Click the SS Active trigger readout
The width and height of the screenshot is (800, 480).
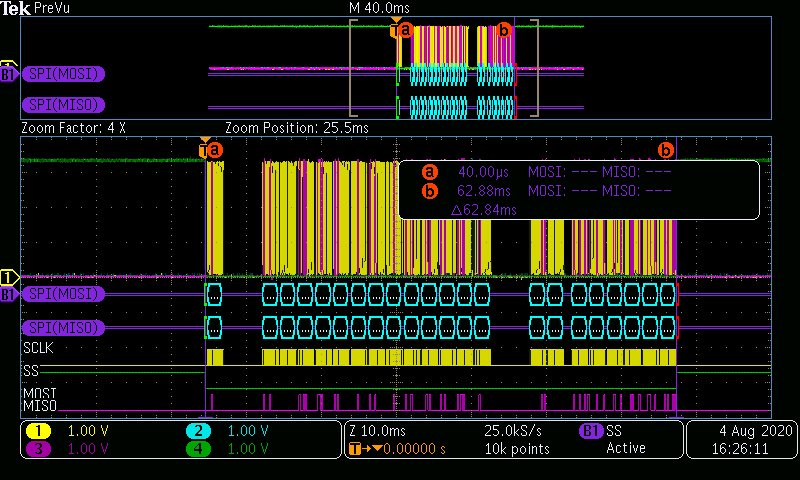pos(626,440)
